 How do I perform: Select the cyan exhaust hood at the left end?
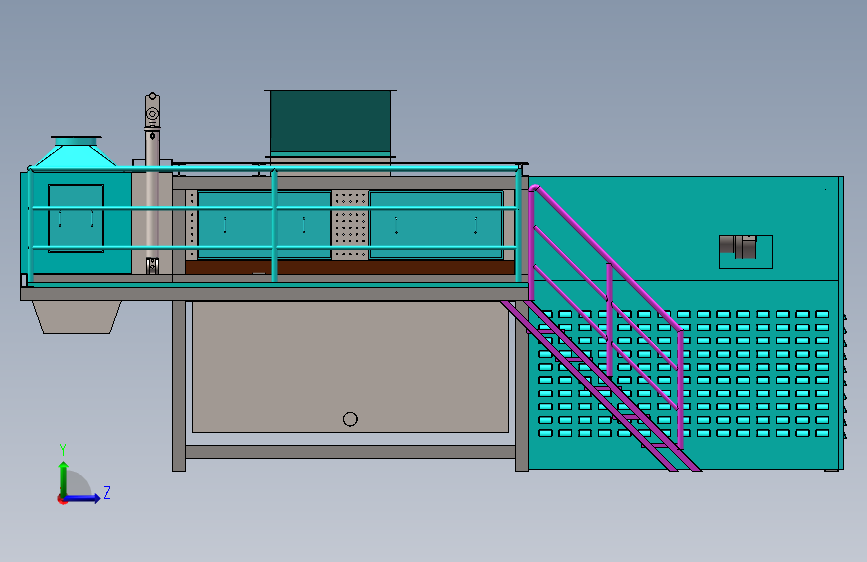click(76, 151)
